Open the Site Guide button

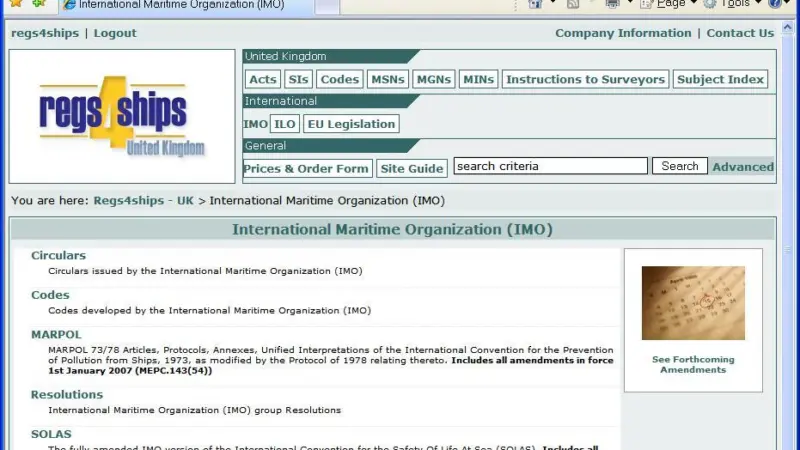coord(412,168)
